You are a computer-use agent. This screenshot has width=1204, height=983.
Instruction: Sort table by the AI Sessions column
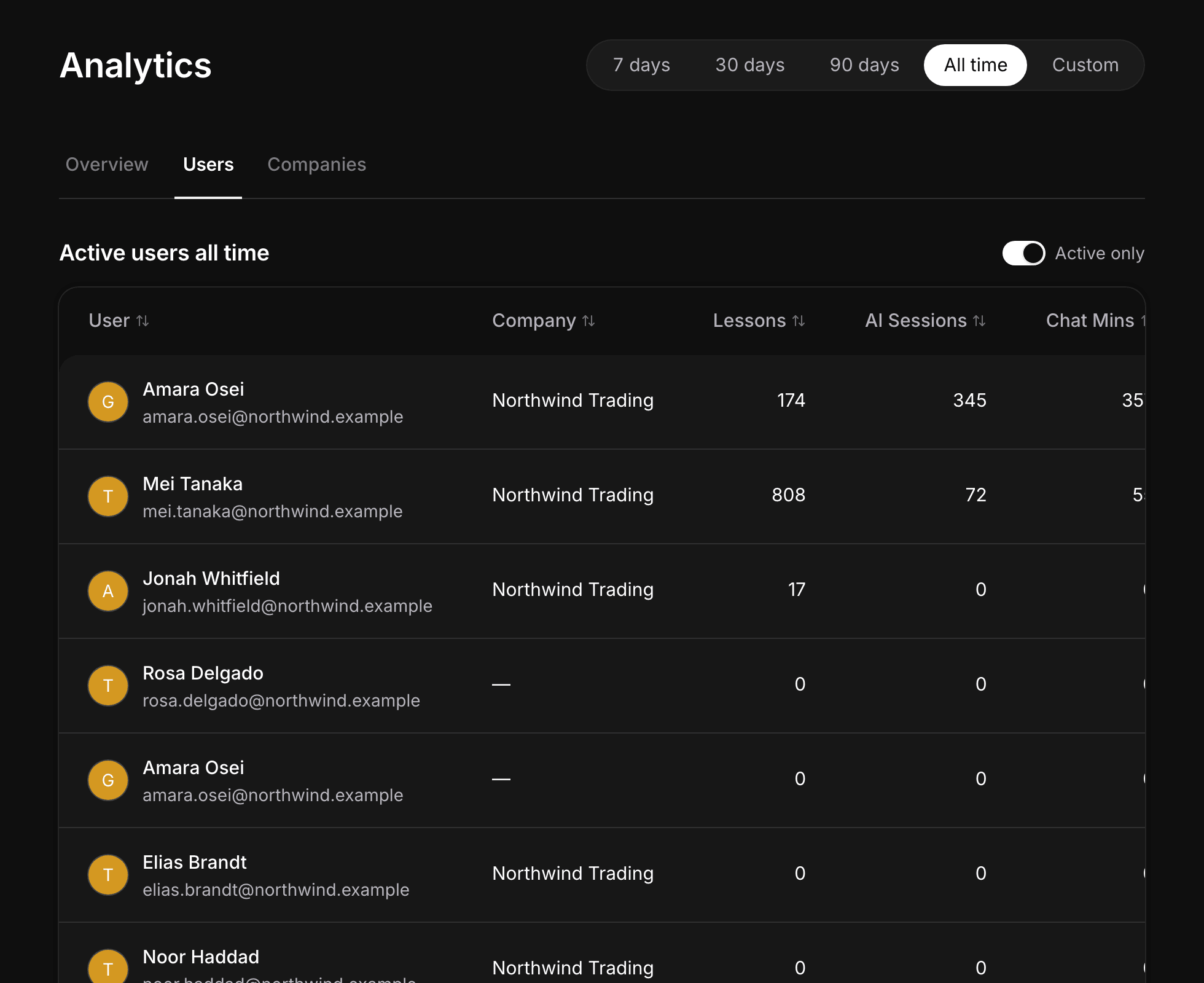coord(925,321)
